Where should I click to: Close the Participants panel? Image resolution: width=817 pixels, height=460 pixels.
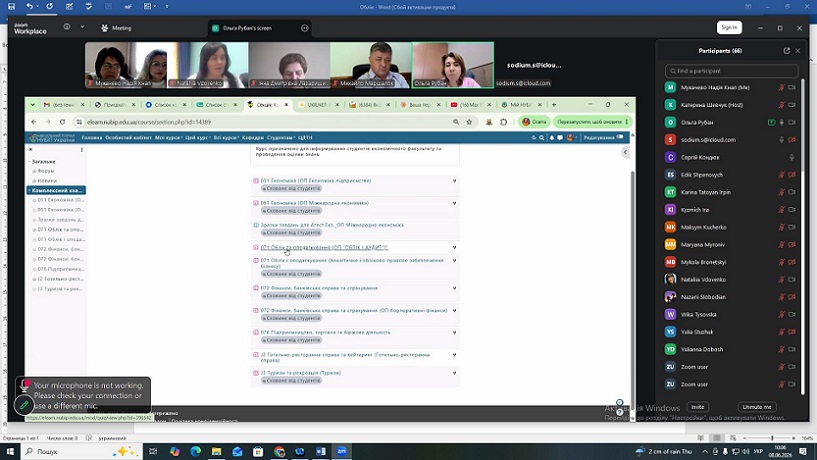click(x=798, y=51)
